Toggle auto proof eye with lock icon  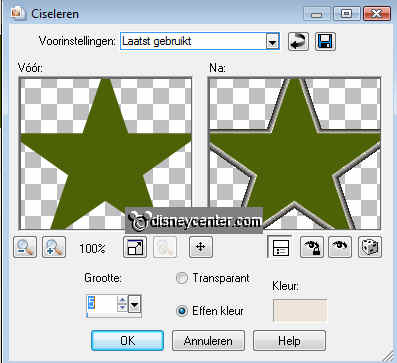click(x=312, y=247)
